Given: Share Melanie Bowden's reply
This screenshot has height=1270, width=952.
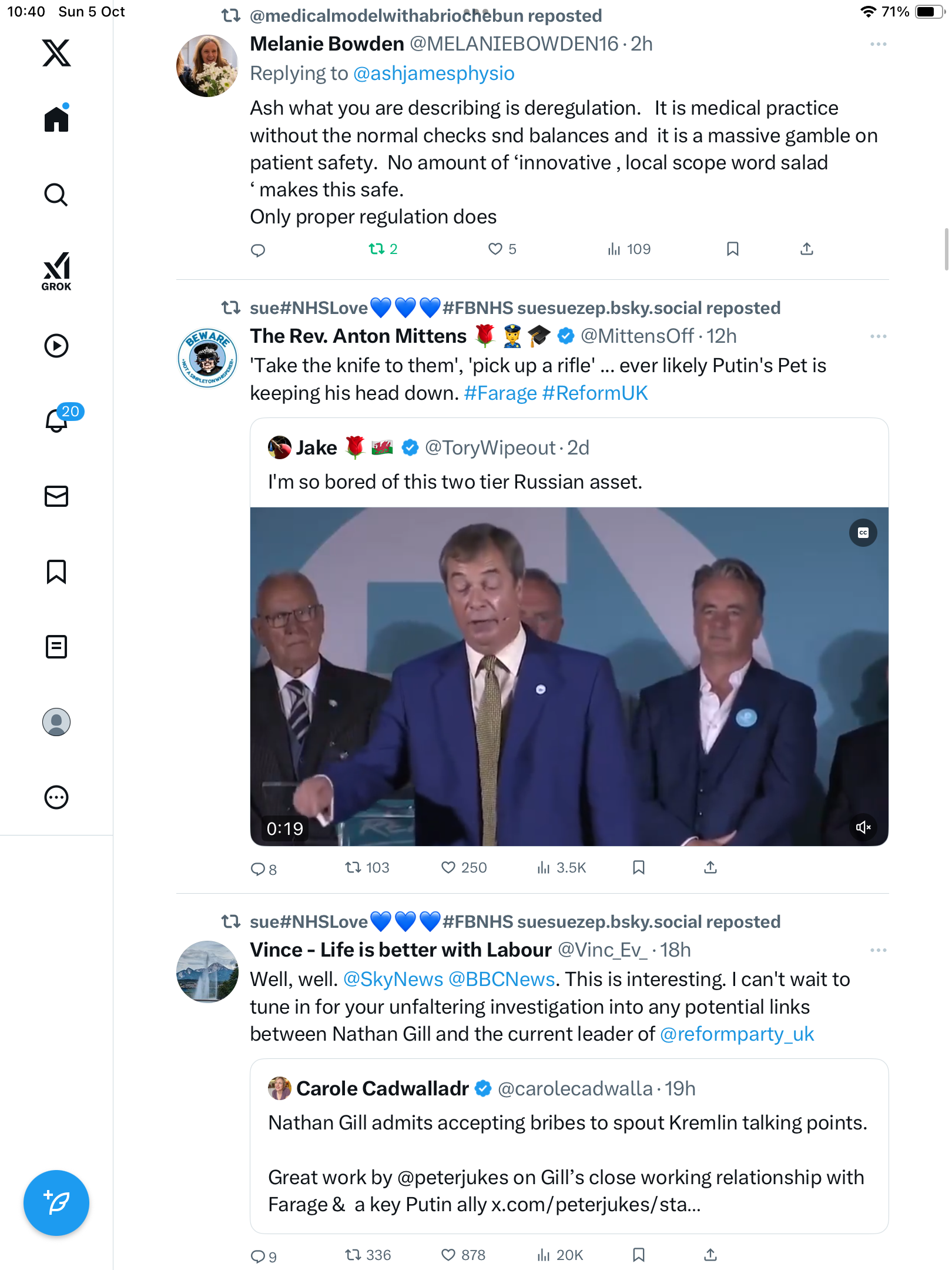Looking at the screenshot, I should tap(807, 249).
